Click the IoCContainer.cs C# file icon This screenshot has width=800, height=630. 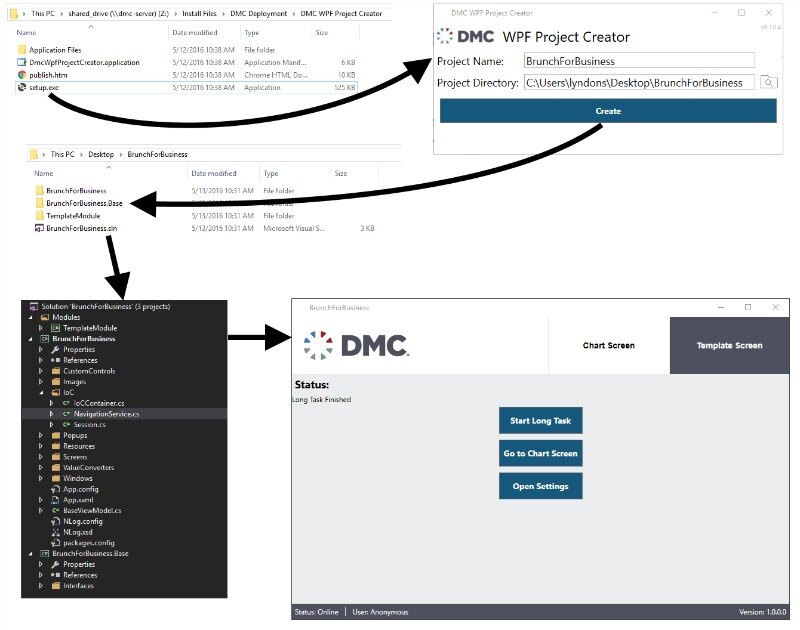(66, 403)
